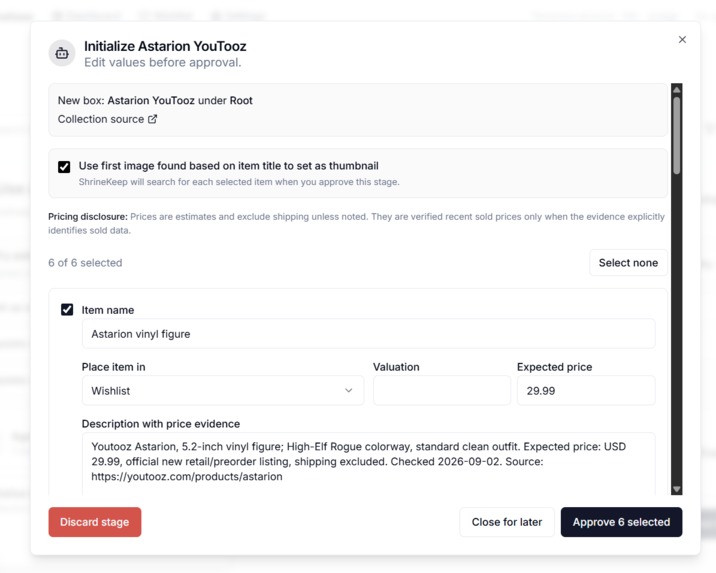Click the vertical scrollbar thumb

(x=677, y=136)
